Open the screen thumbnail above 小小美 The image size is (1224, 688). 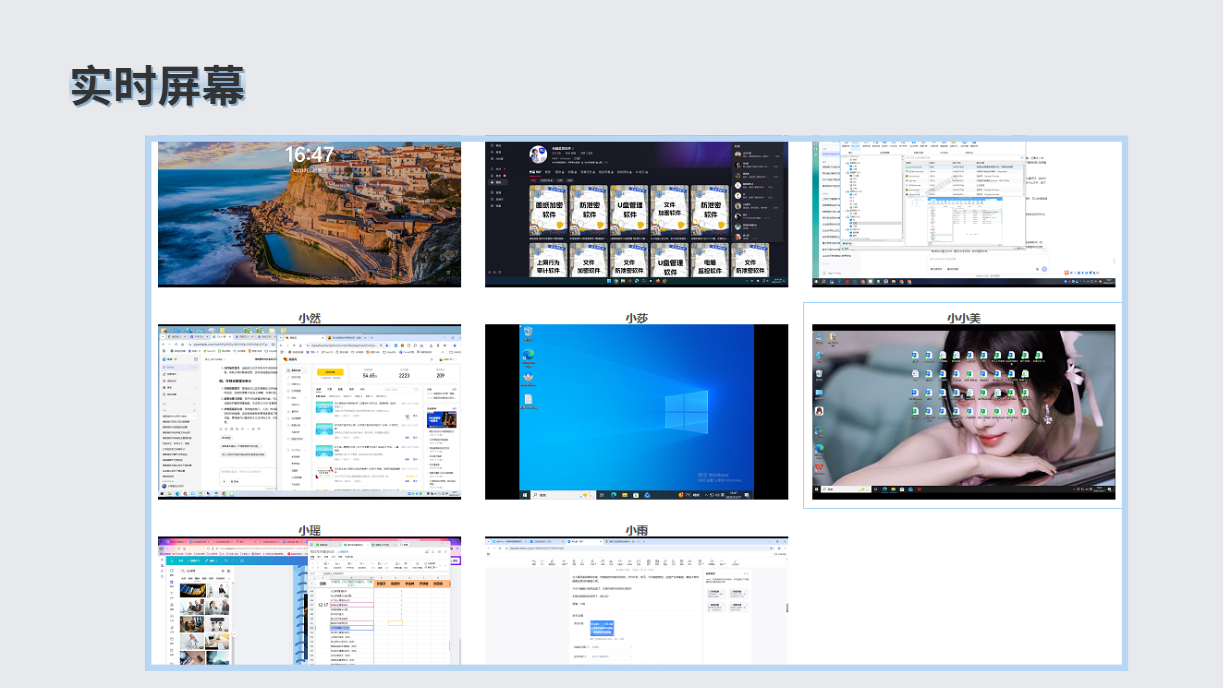coord(963,214)
